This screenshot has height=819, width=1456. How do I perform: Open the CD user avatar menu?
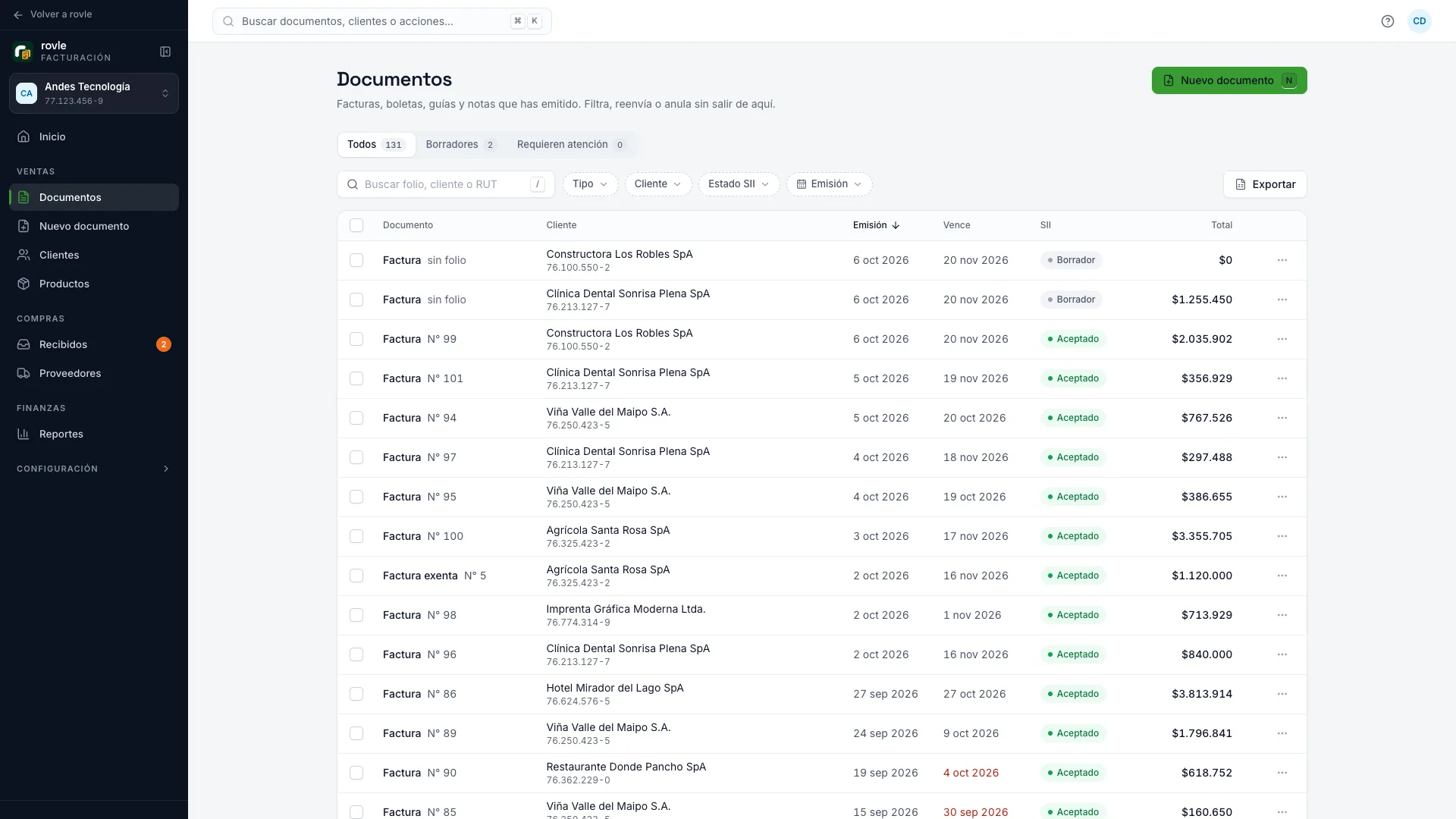click(x=1420, y=21)
